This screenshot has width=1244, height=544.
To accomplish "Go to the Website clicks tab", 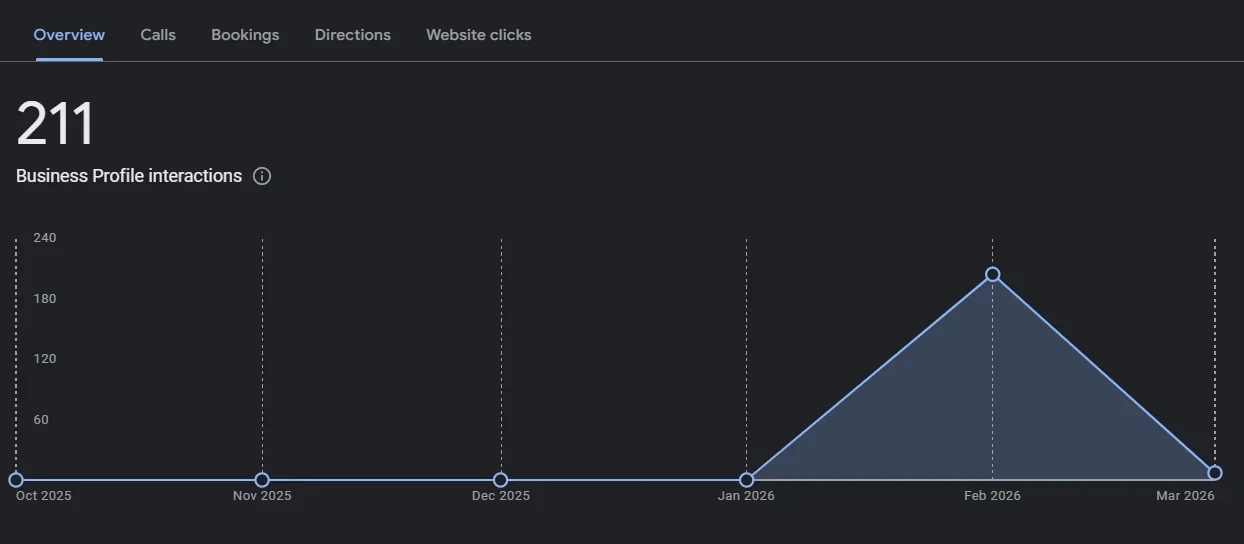I will pos(478,35).
